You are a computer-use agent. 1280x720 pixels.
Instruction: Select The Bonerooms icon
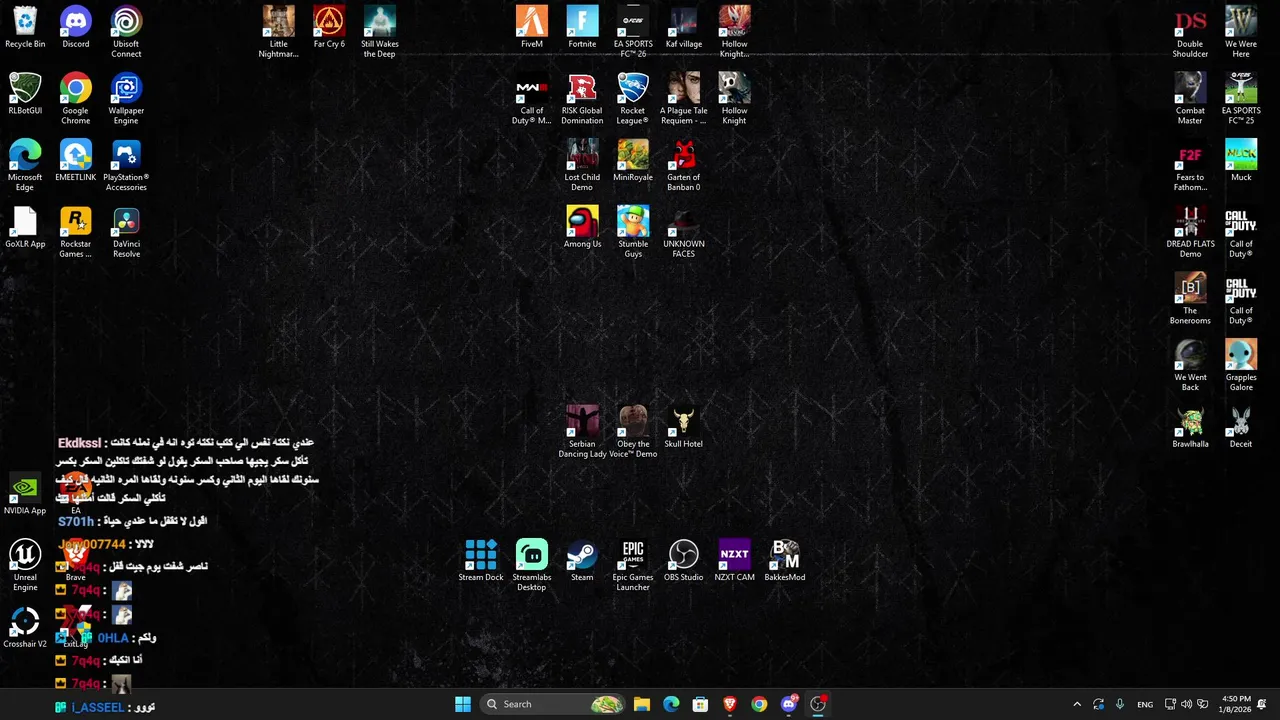(1190, 300)
